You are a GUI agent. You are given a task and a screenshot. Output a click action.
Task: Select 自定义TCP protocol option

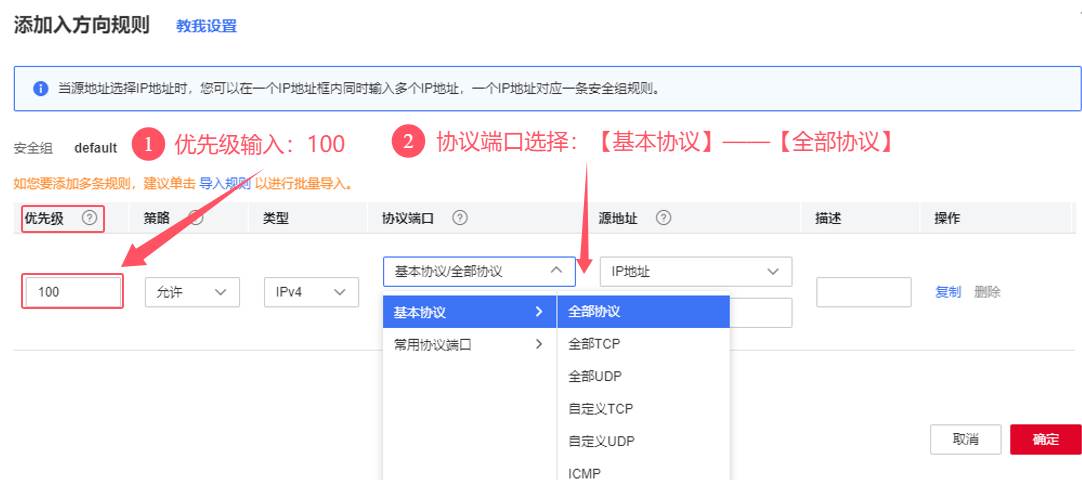pyautogui.click(x=643, y=409)
